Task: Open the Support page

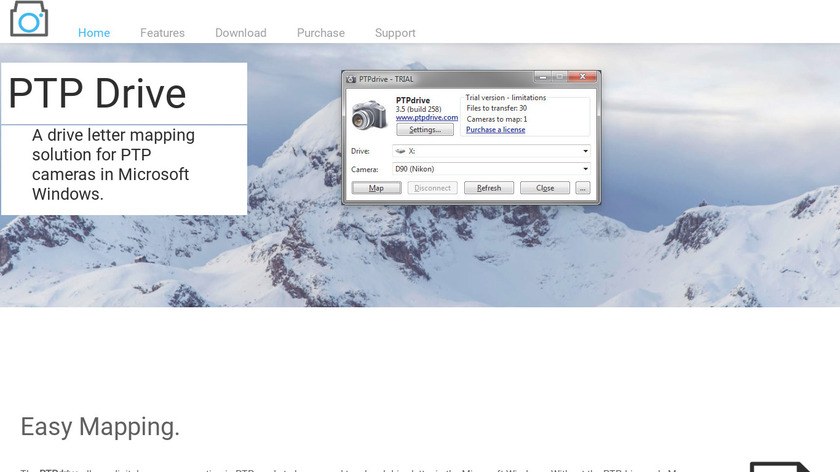Action: pyautogui.click(x=395, y=33)
